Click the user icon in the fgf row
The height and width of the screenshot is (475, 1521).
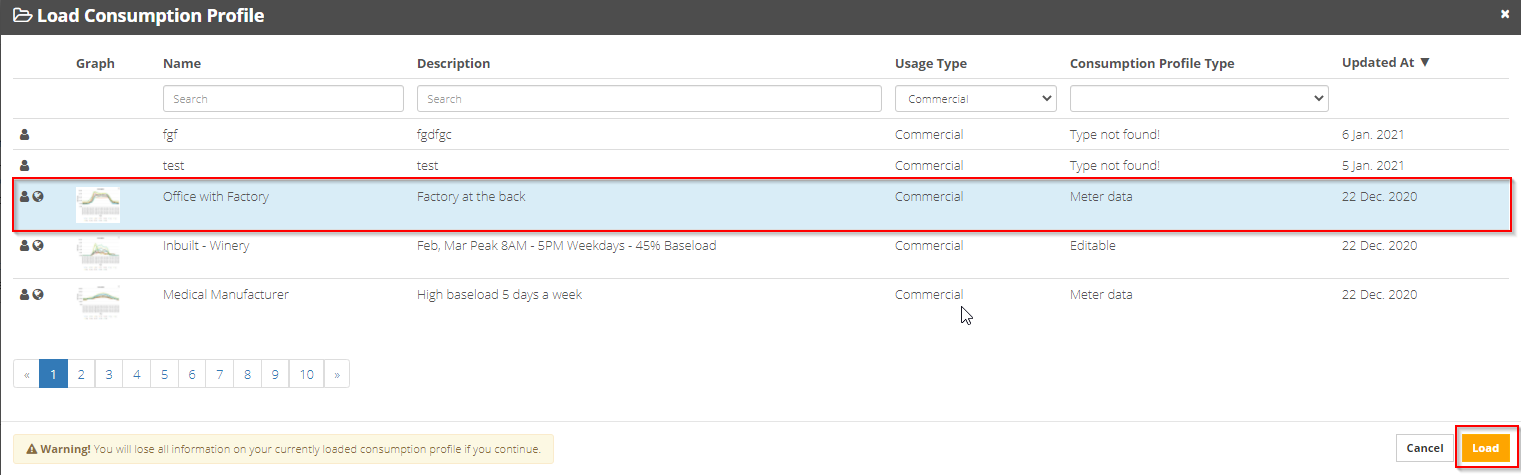coord(25,135)
